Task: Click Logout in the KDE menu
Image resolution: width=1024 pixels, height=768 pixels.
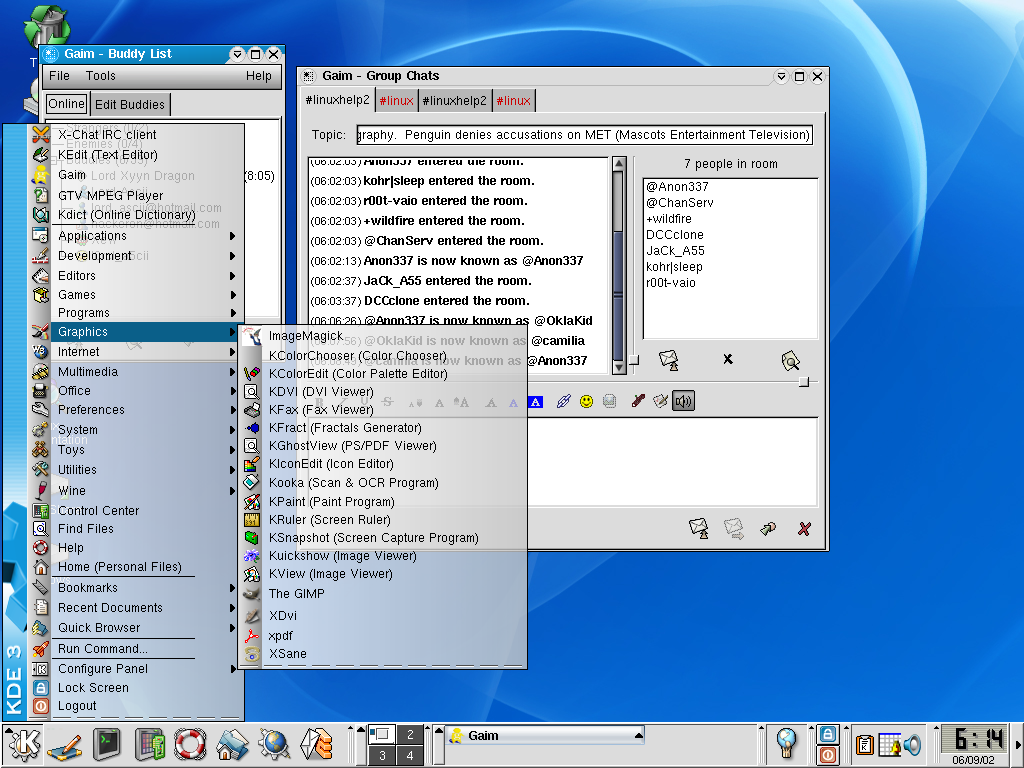Action: (77, 706)
